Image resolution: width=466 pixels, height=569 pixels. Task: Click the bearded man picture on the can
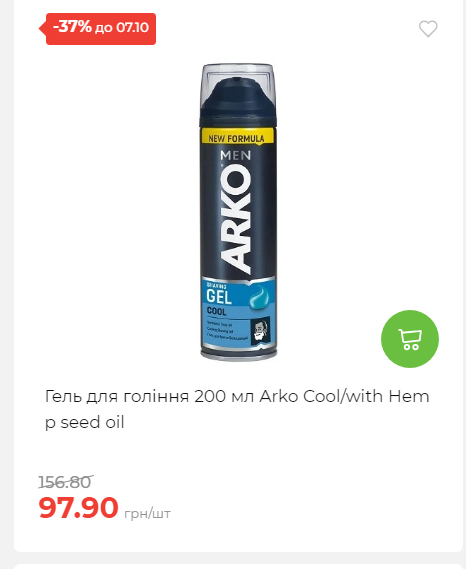[261, 329]
